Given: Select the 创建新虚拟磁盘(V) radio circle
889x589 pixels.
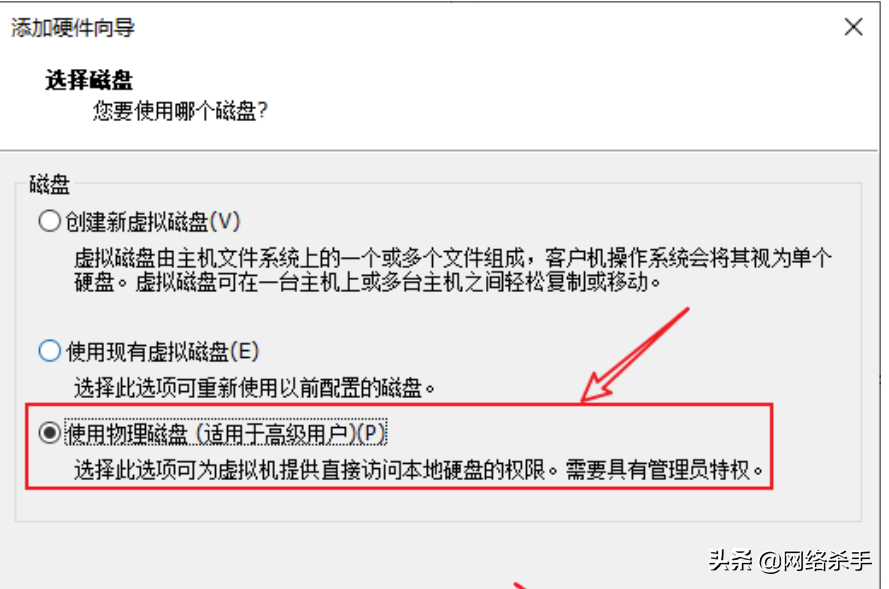Looking at the screenshot, I should (x=50, y=221).
